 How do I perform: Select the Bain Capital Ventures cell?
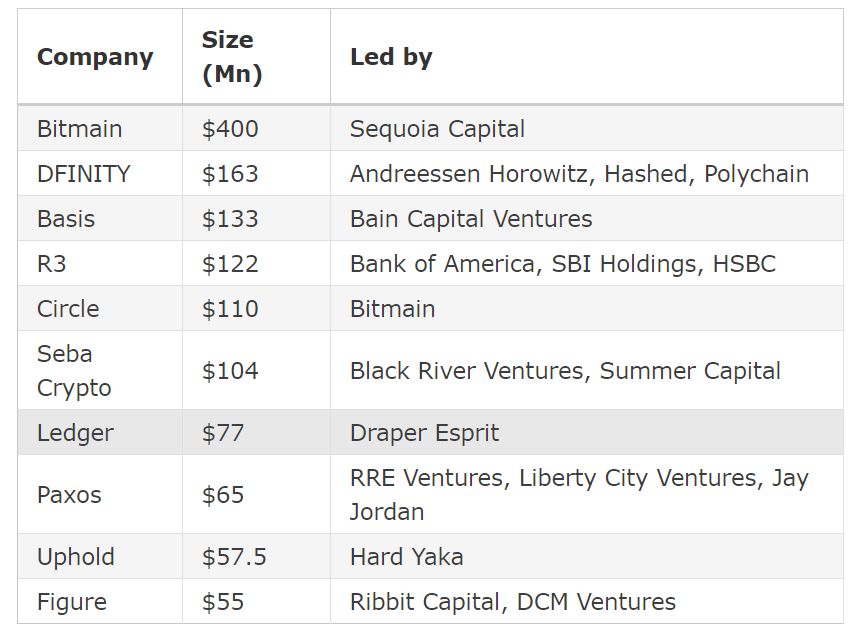[471, 219]
